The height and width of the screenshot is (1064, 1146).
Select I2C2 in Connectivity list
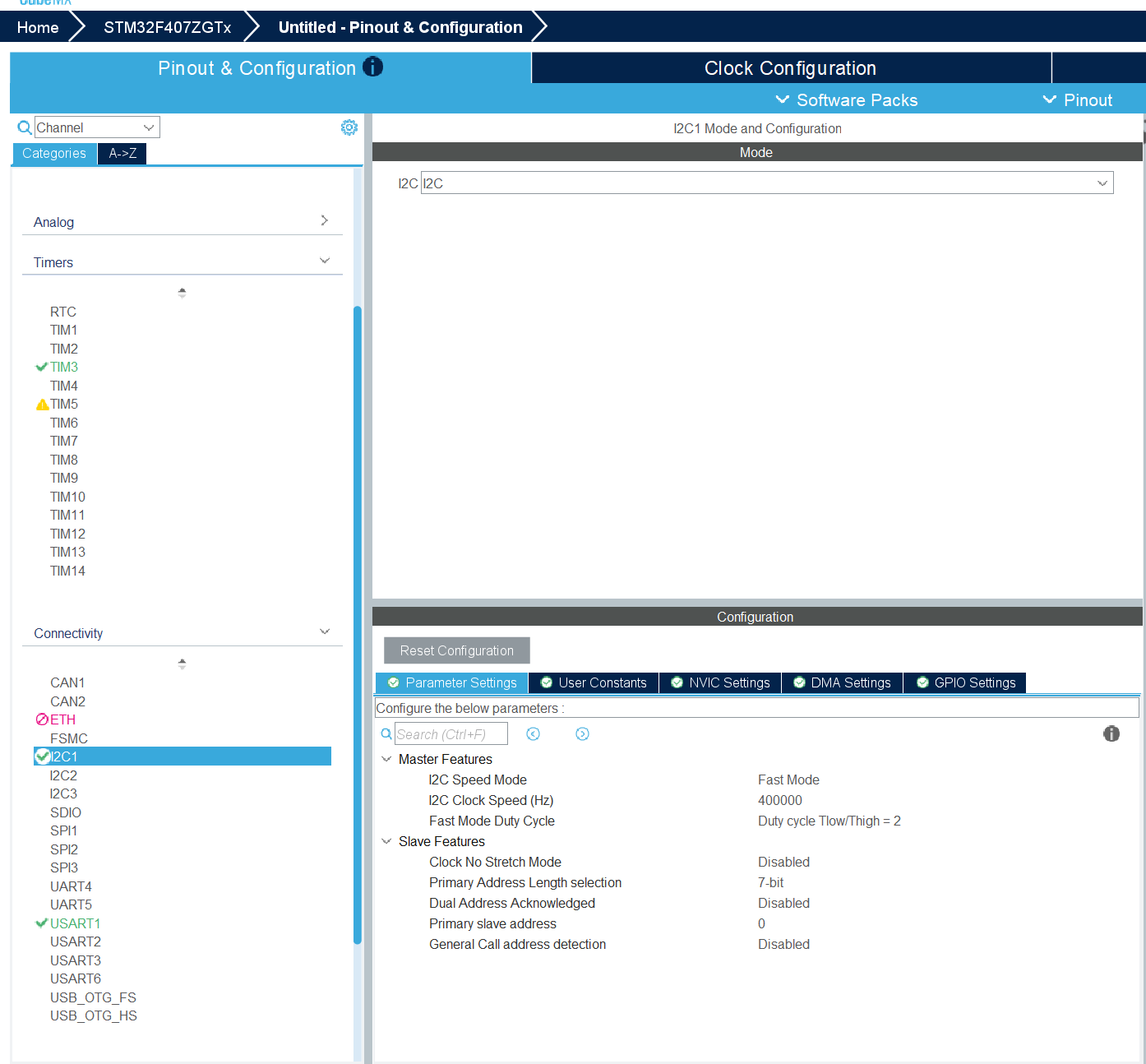pos(63,775)
